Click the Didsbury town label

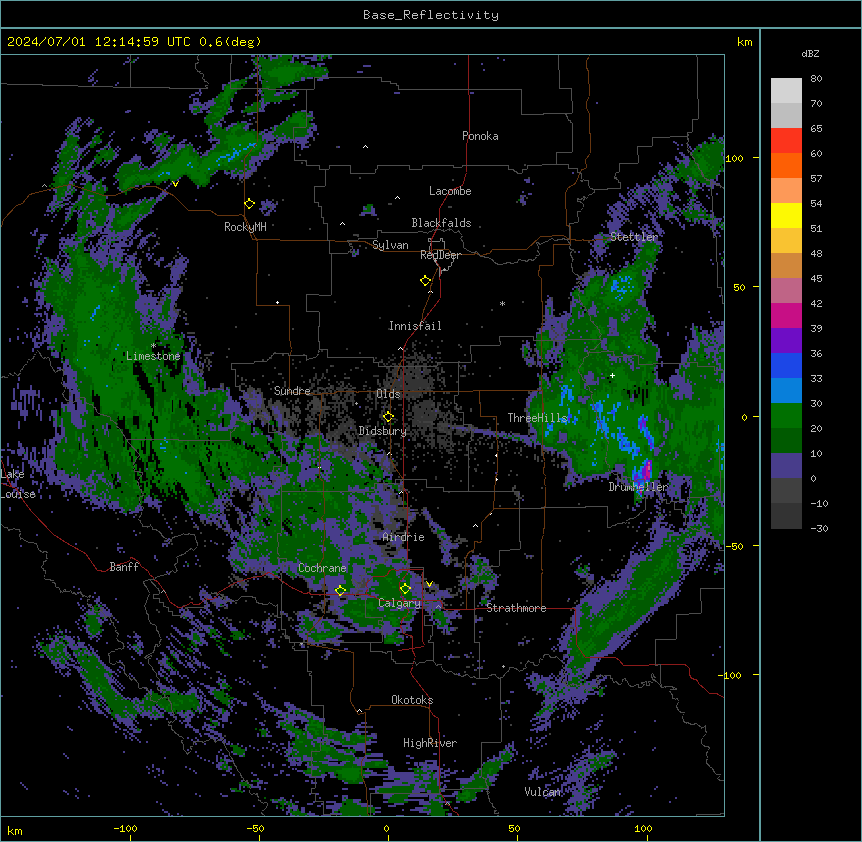click(x=383, y=431)
